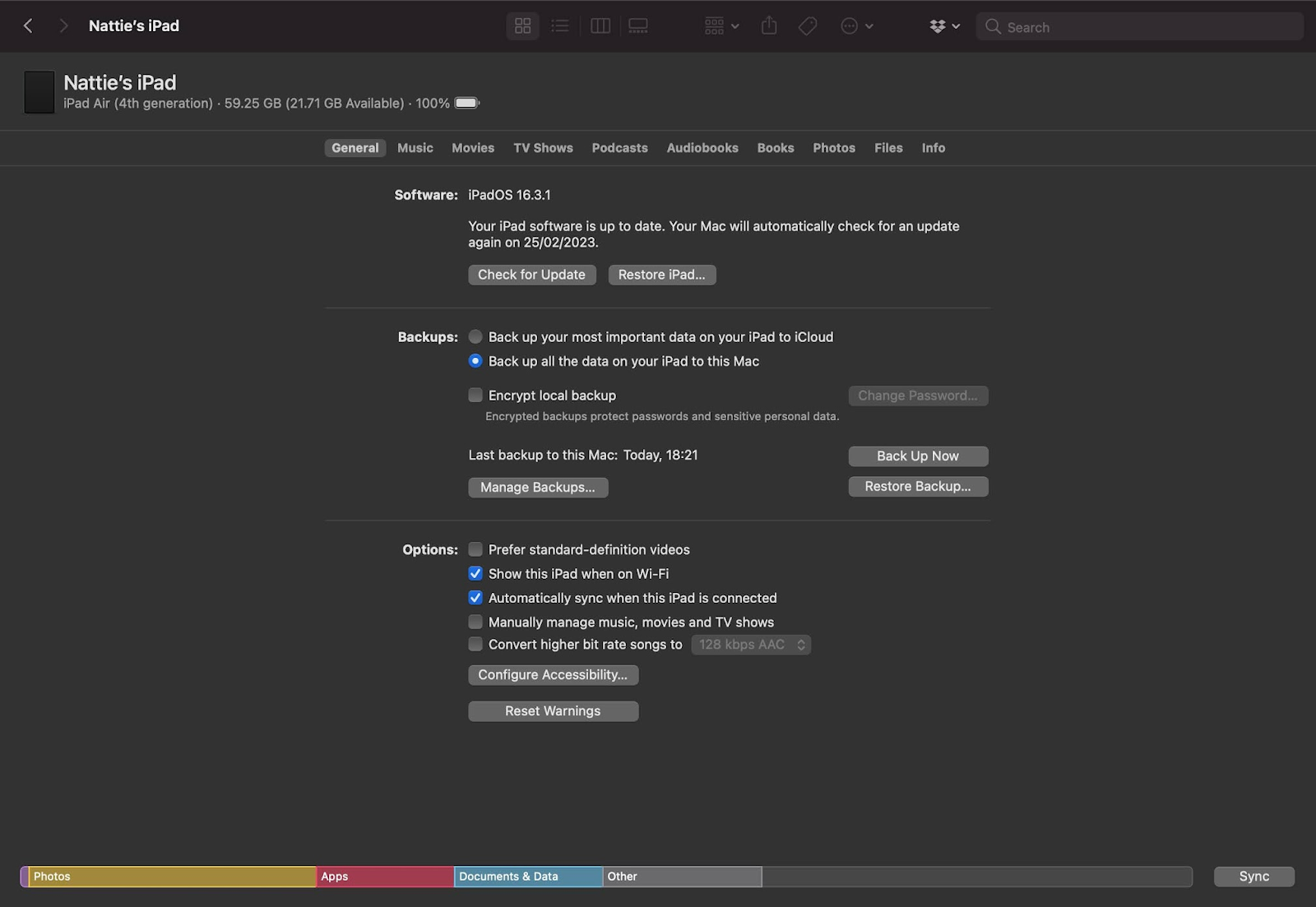The width and height of the screenshot is (1316, 907).
Task: Switch to the Photos tab
Action: 834,148
